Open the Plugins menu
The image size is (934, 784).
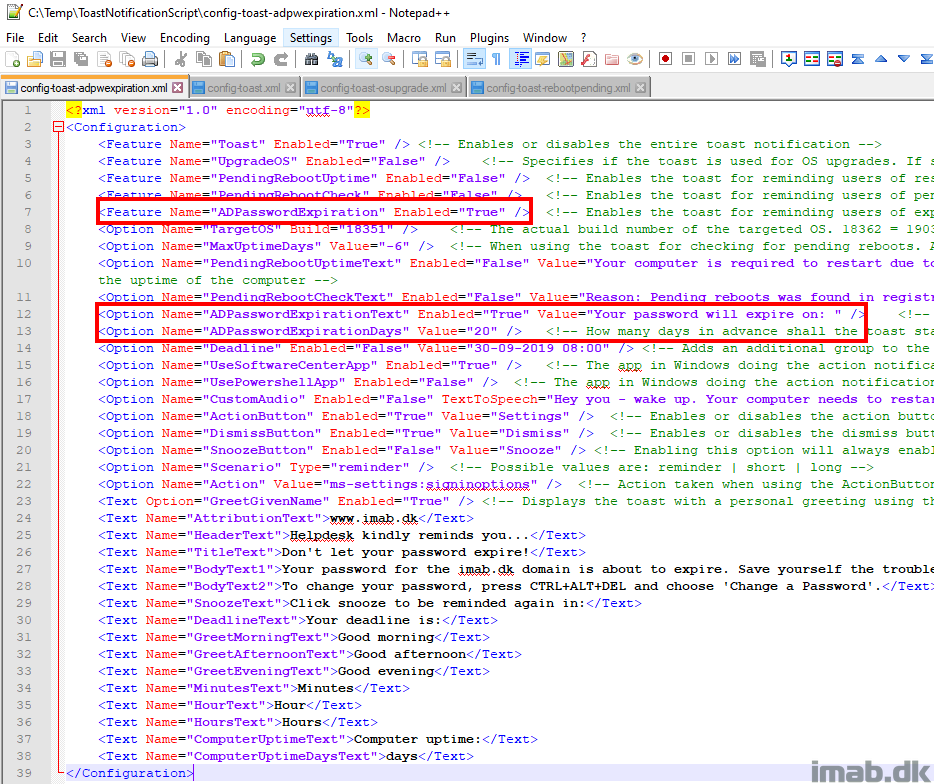[490, 38]
